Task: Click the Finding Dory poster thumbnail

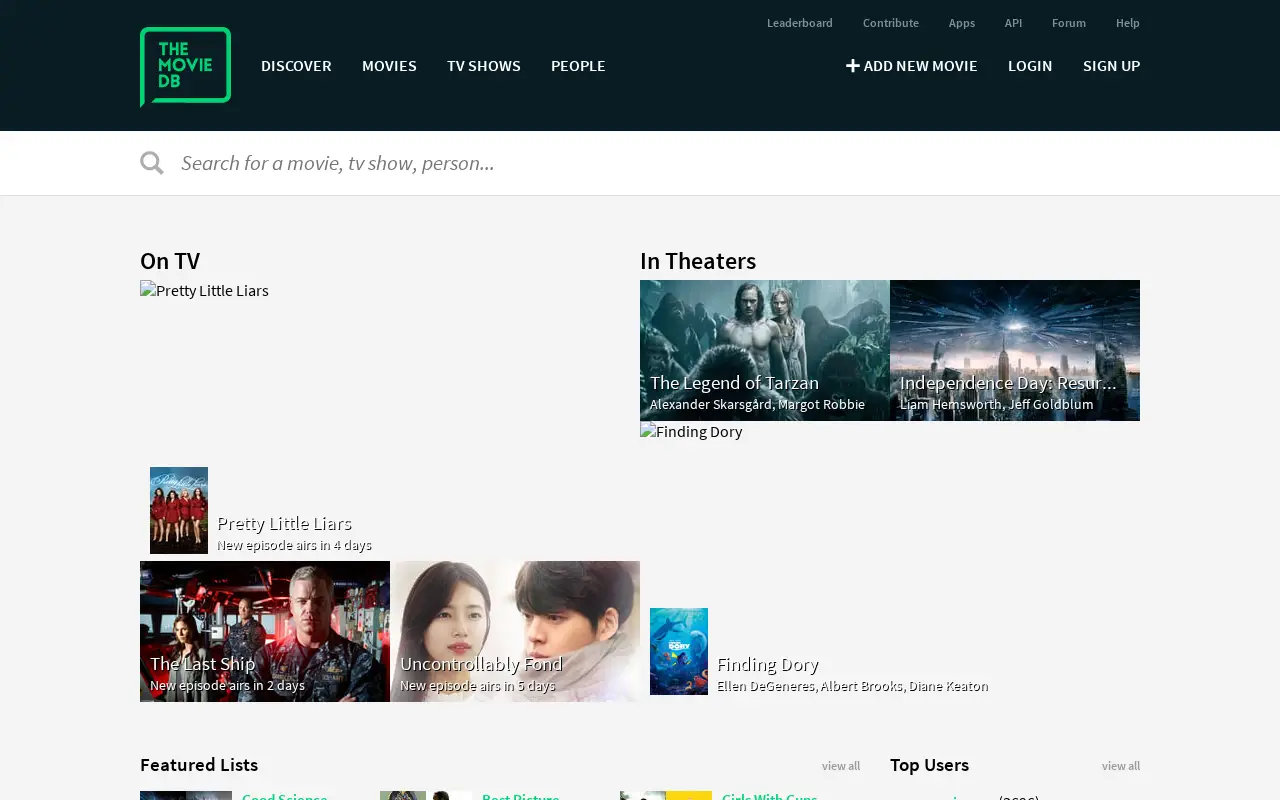Action: [x=679, y=651]
